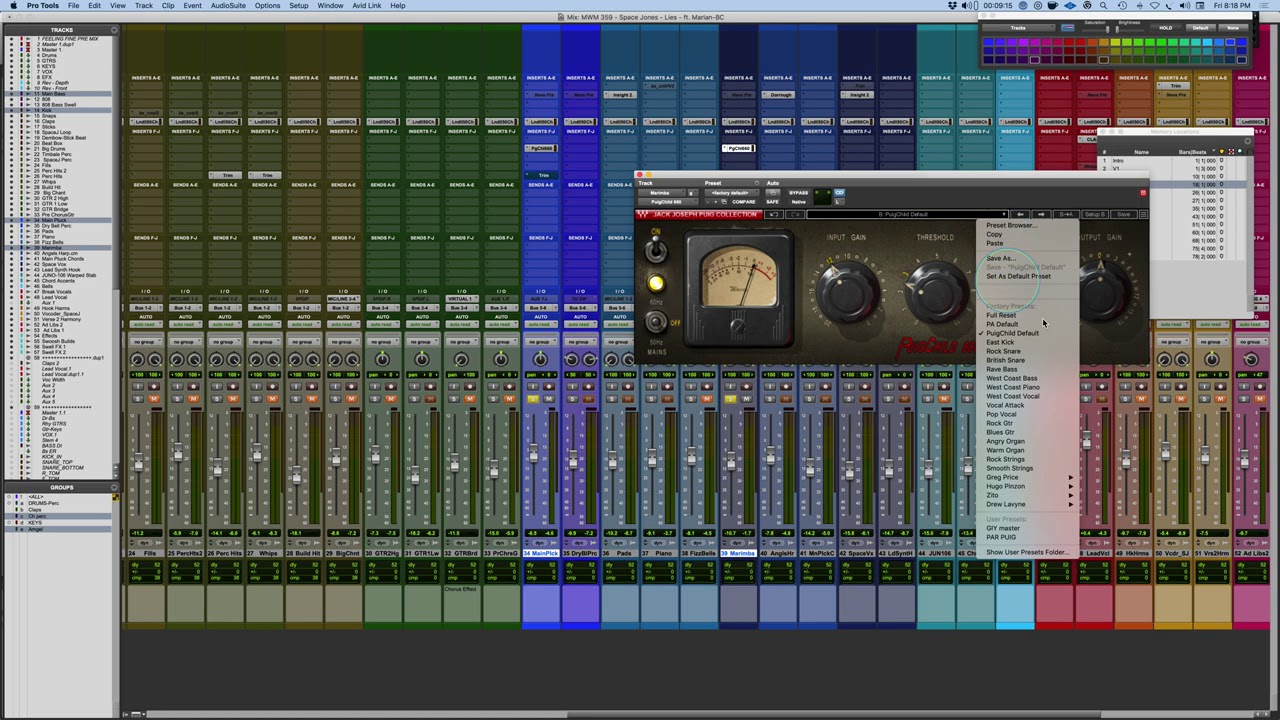Toggle the automation SAFE button
The height and width of the screenshot is (720, 1280).
773,202
